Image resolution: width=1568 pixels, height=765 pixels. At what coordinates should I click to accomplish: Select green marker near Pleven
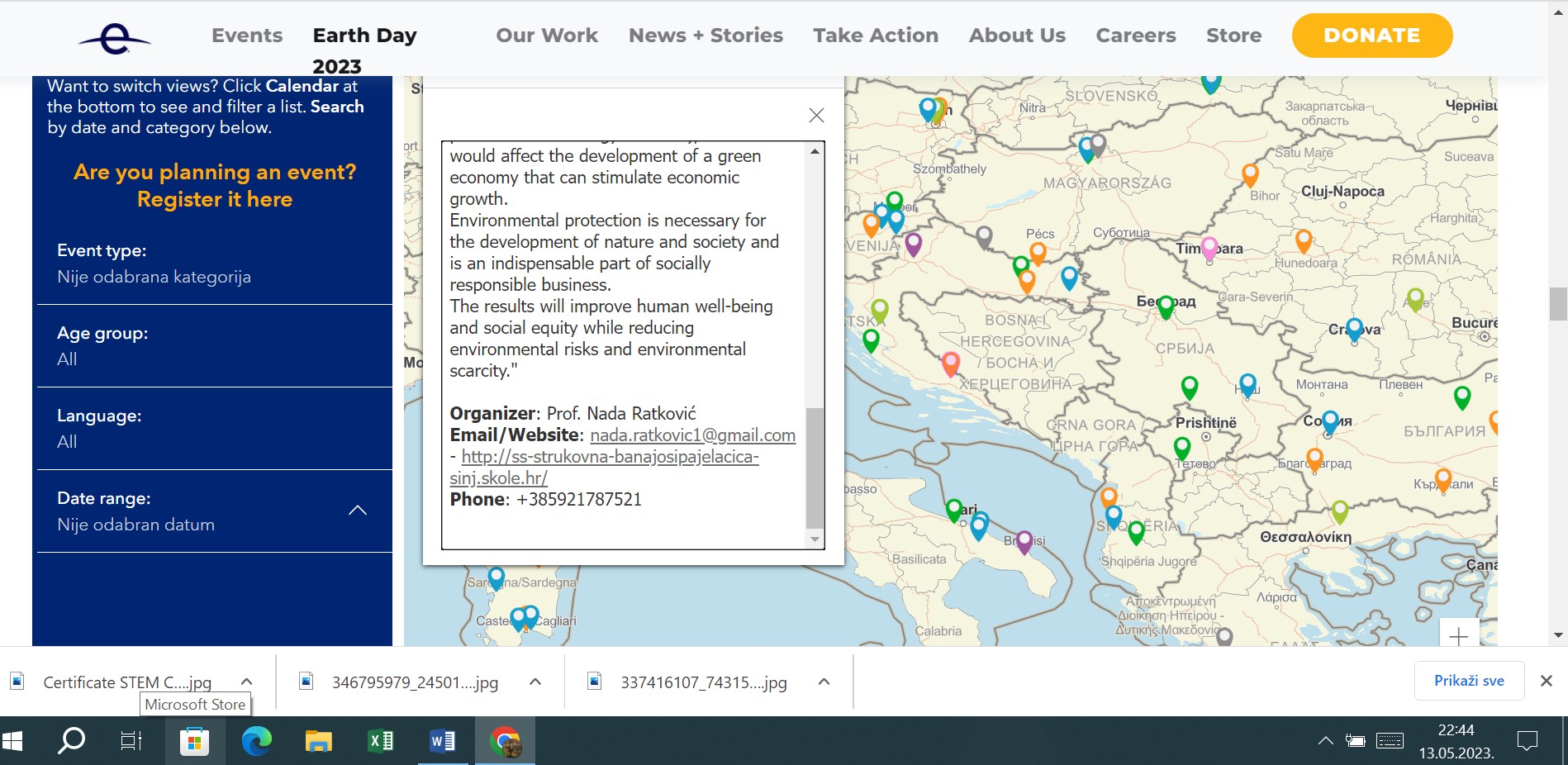click(x=1462, y=397)
